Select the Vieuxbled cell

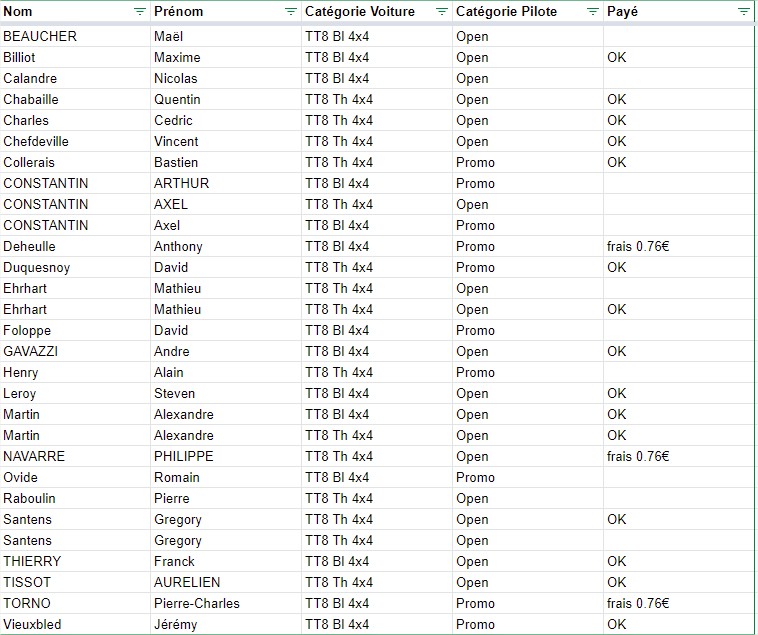pyautogui.click(x=75, y=624)
